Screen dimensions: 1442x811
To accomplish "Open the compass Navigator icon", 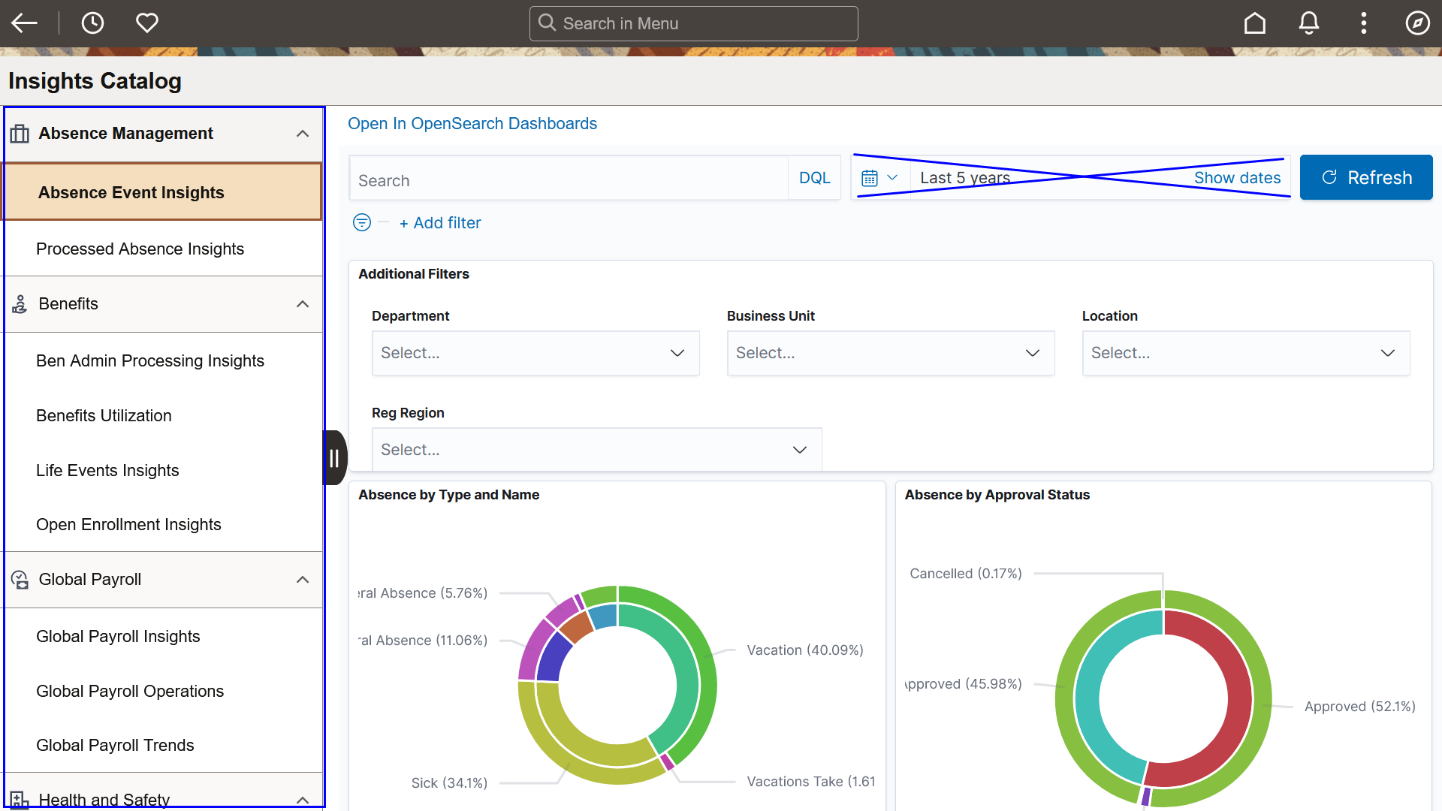I will (x=1418, y=23).
